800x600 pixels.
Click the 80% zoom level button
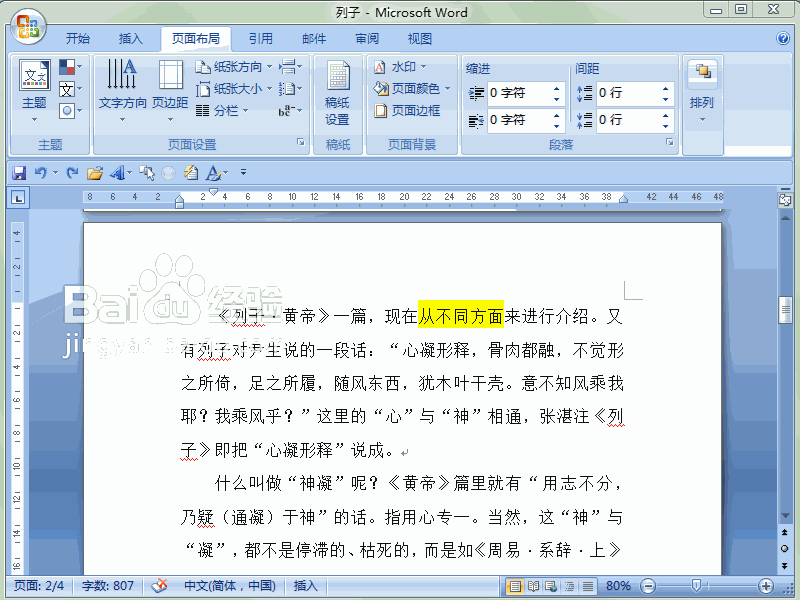(618, 586)
